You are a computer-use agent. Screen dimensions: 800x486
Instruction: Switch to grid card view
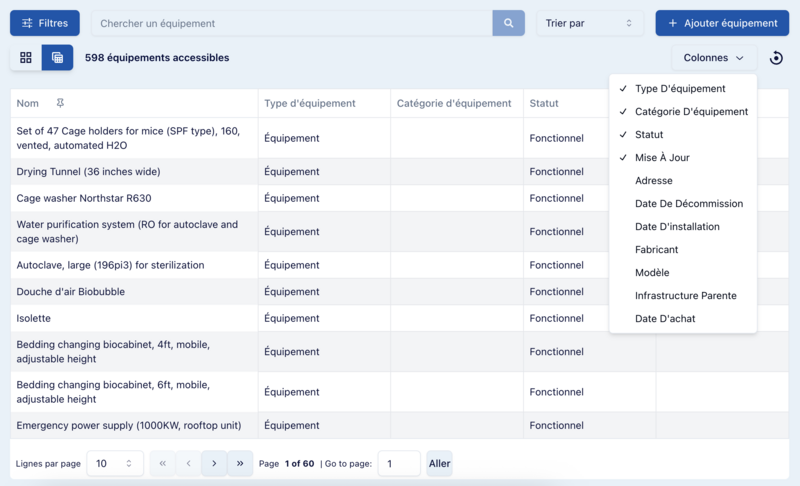pos(26,58)
